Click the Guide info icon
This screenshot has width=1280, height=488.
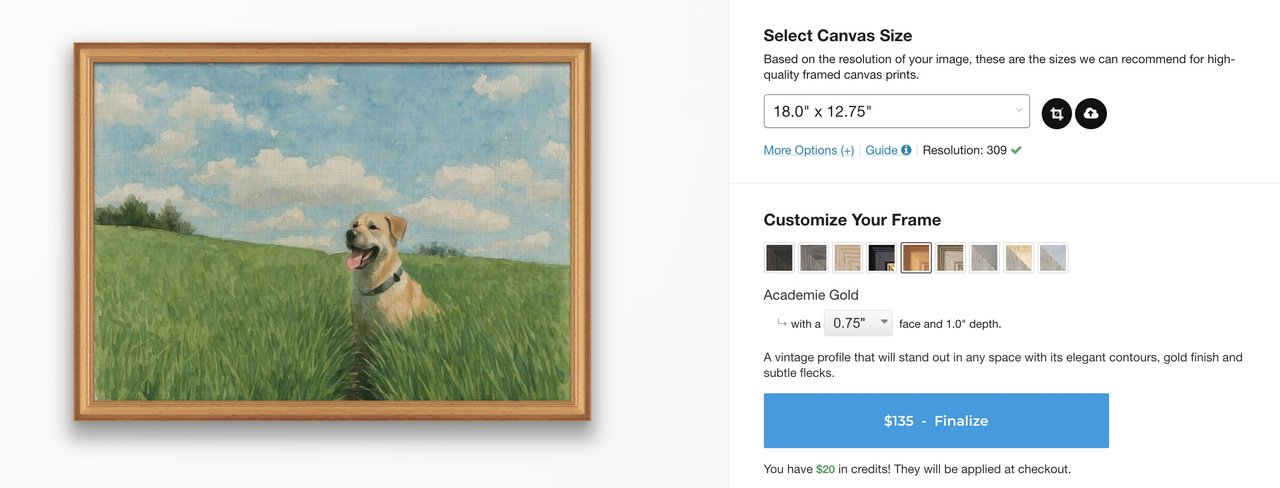(906, 151)
